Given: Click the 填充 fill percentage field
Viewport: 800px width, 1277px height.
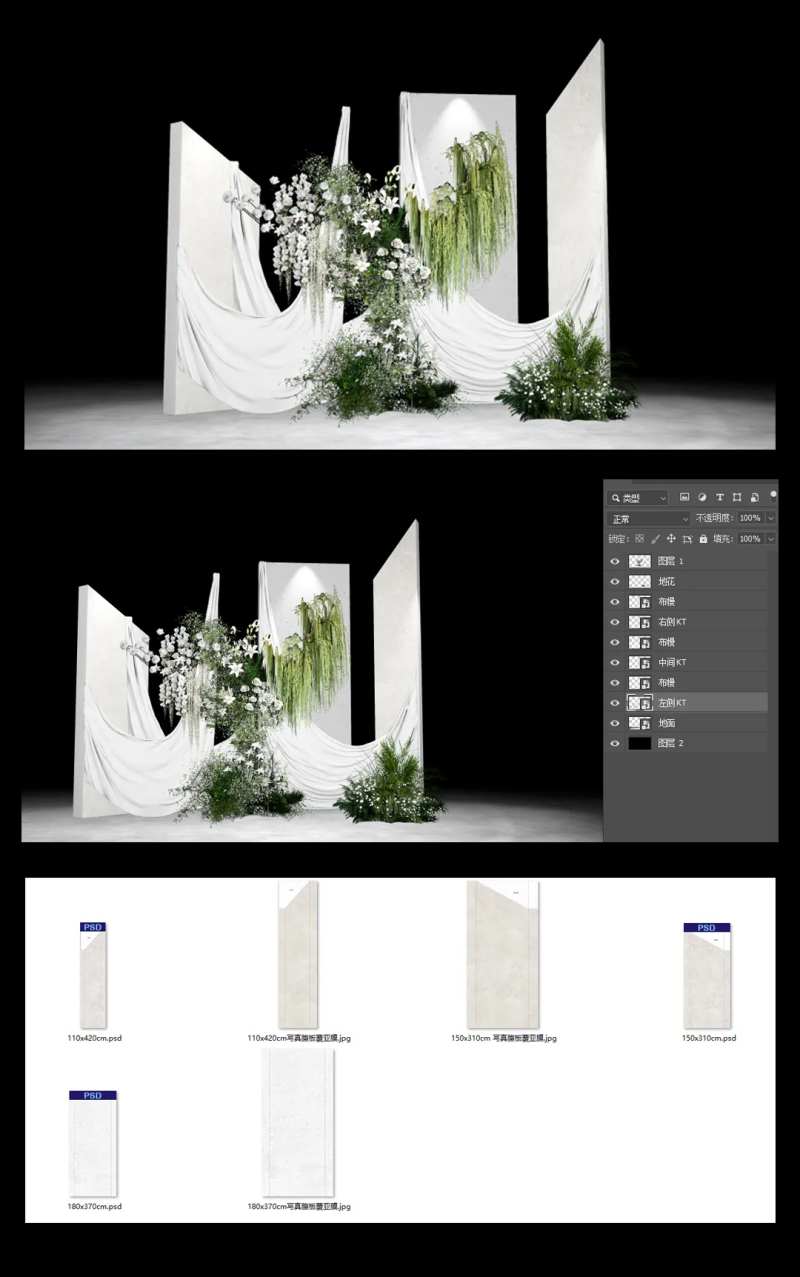Looking at the screenshot, I should [x=749, y=539].
